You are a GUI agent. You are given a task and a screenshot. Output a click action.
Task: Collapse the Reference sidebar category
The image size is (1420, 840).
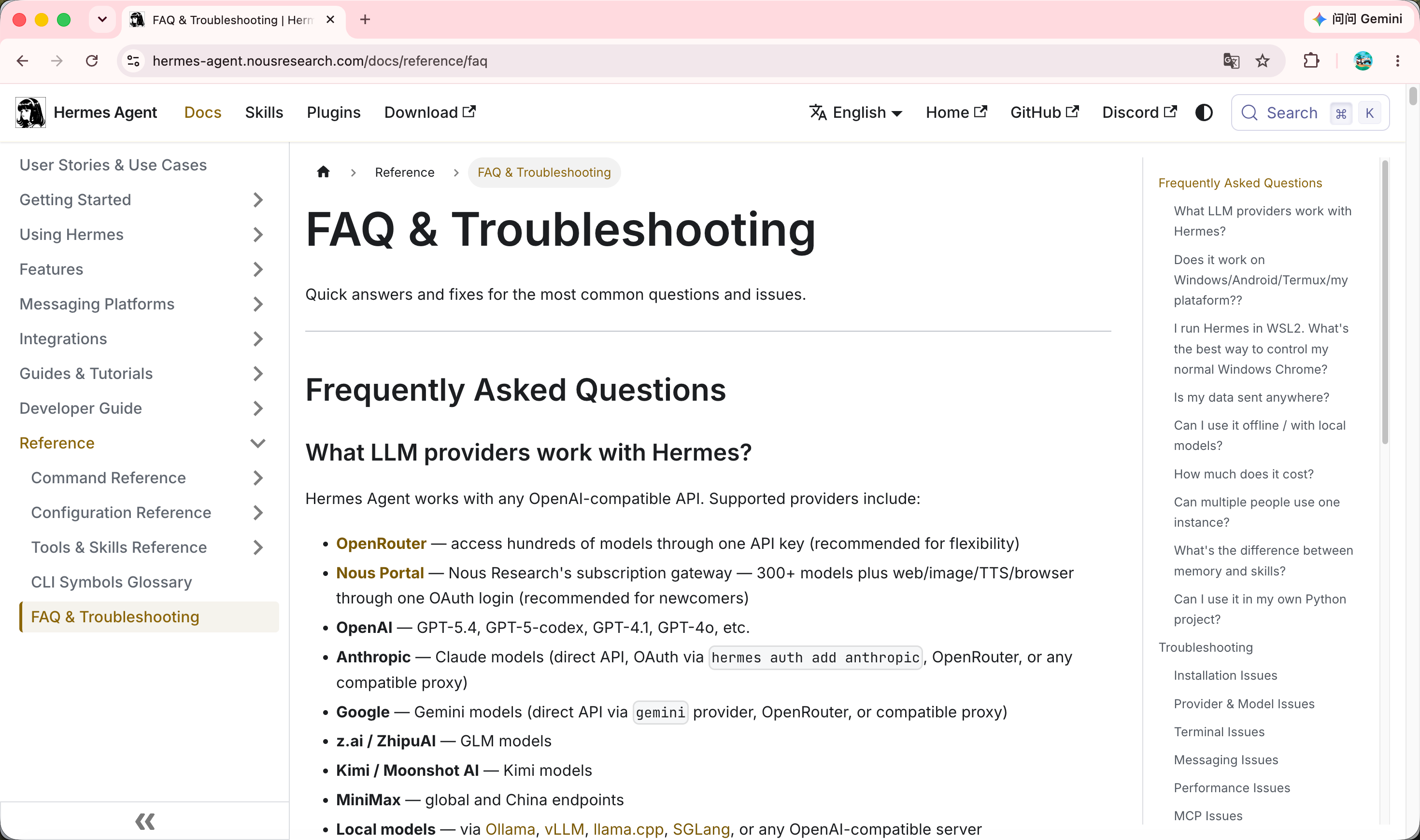click(257, 443)
